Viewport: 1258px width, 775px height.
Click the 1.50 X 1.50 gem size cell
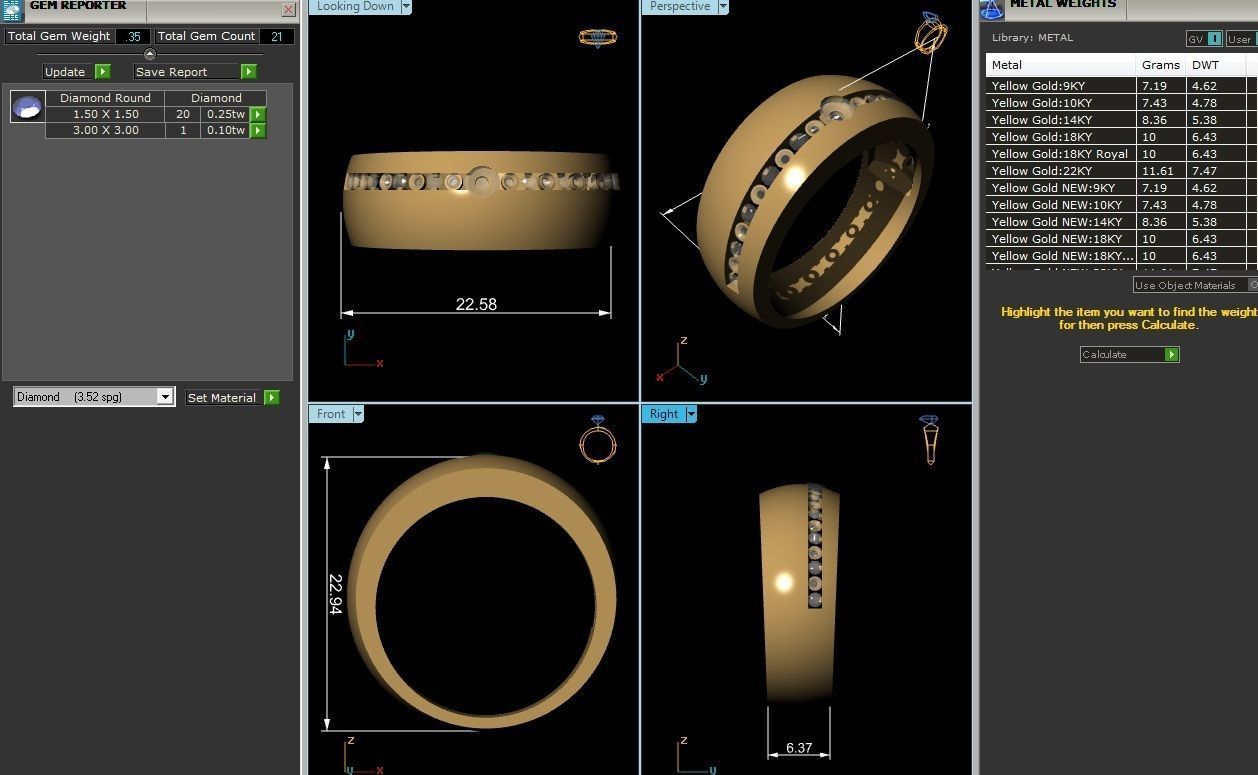click(x=105, y=115)
